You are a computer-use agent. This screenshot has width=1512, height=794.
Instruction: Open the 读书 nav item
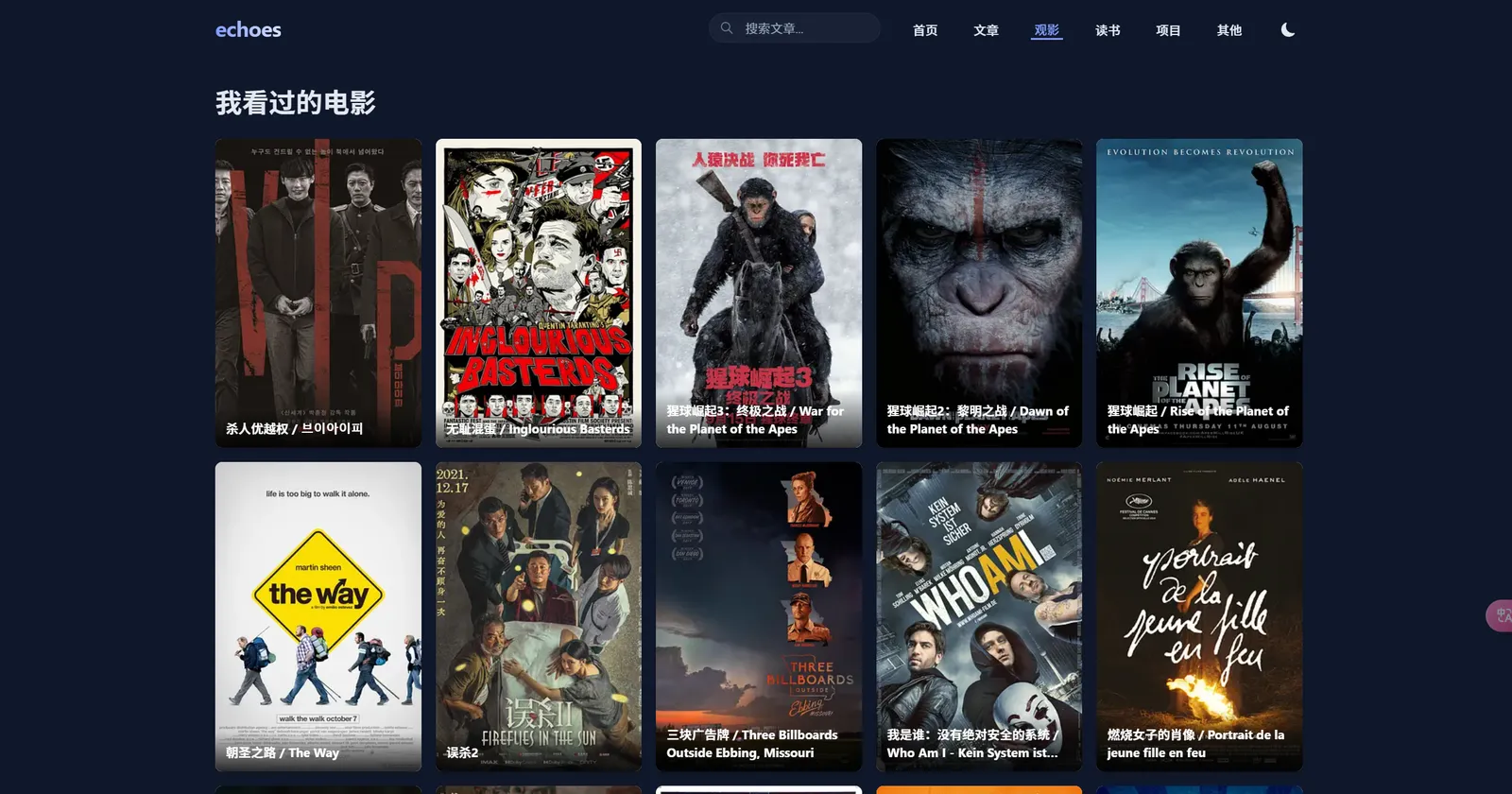[x=1108, y=30]
